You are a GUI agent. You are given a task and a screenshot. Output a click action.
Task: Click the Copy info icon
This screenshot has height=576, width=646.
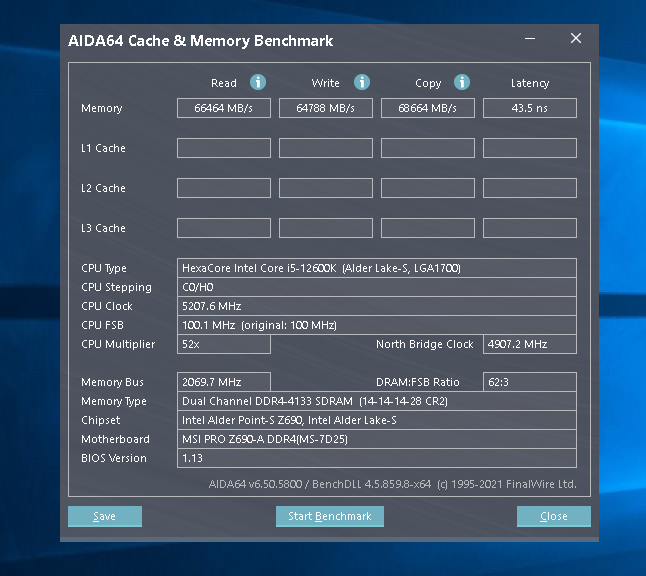(462, 82)
